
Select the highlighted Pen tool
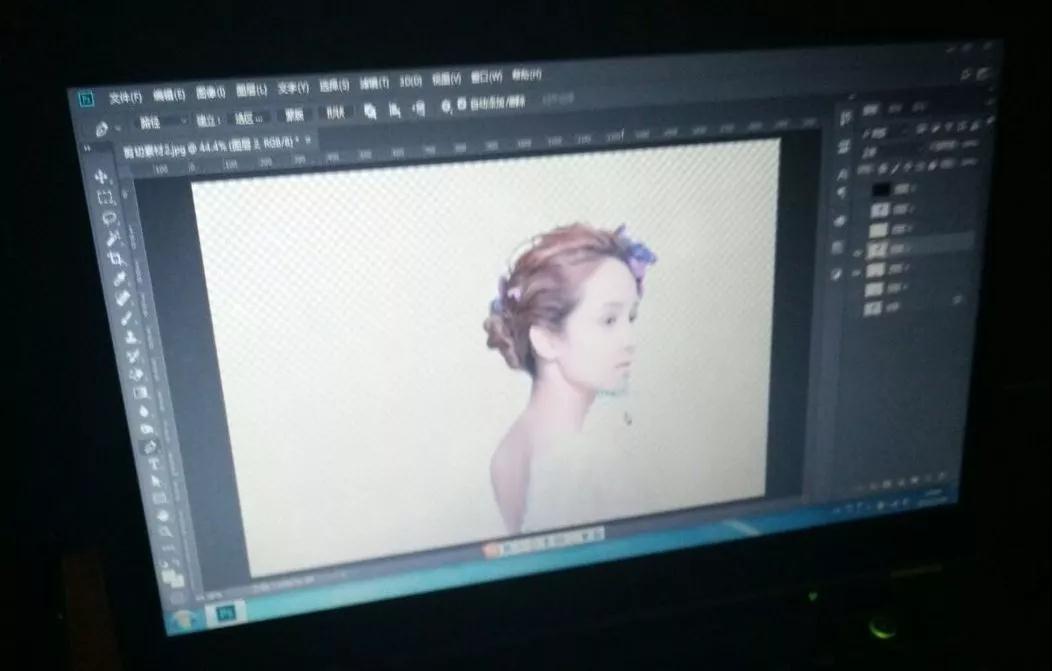[150, 446]
